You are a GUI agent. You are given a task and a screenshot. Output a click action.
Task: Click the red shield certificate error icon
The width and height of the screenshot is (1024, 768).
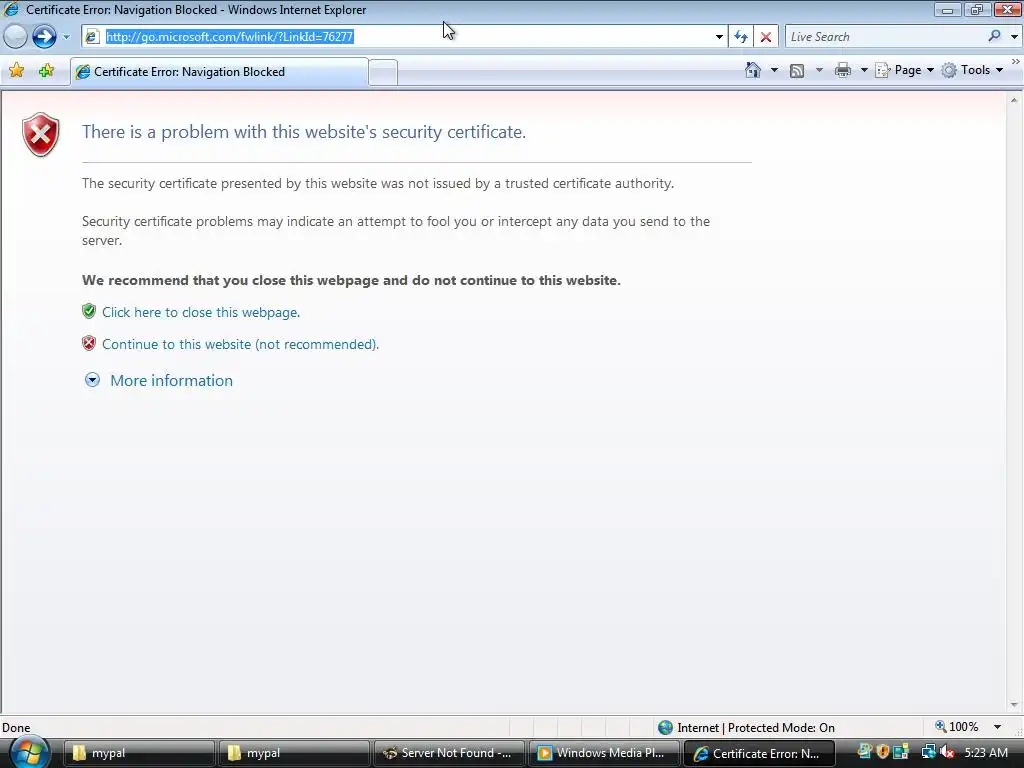pyautogui.click(x=40, y=135)
